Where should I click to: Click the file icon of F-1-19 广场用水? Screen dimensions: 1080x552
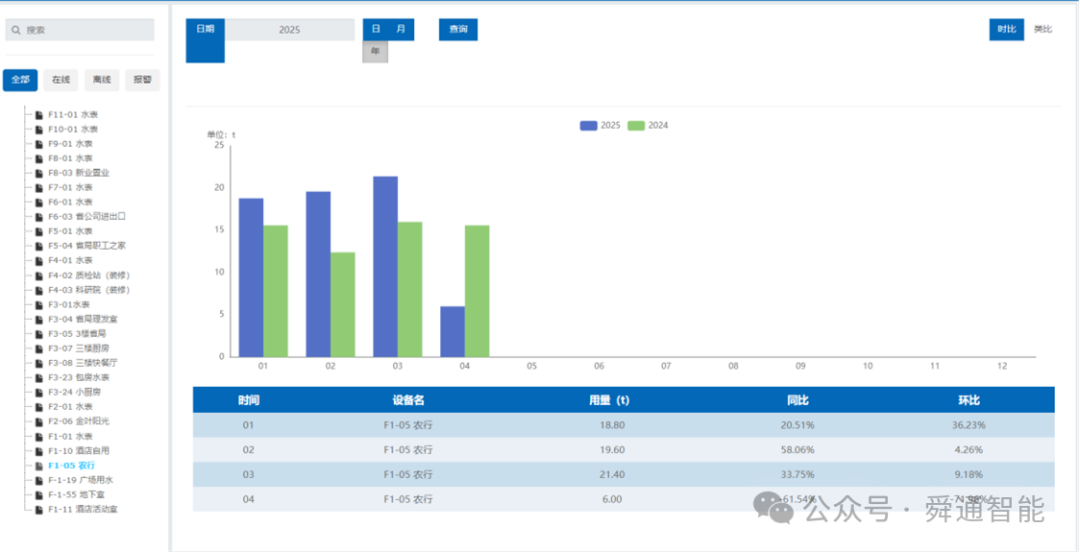pos(39,480)
